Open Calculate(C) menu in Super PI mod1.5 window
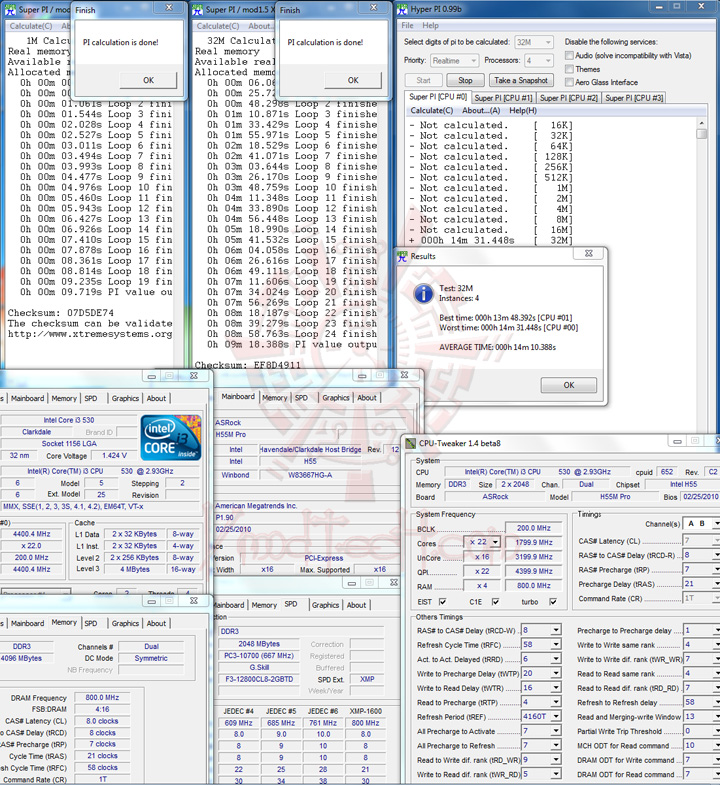Viewport: 720px width, 785px height. [217, 26]
